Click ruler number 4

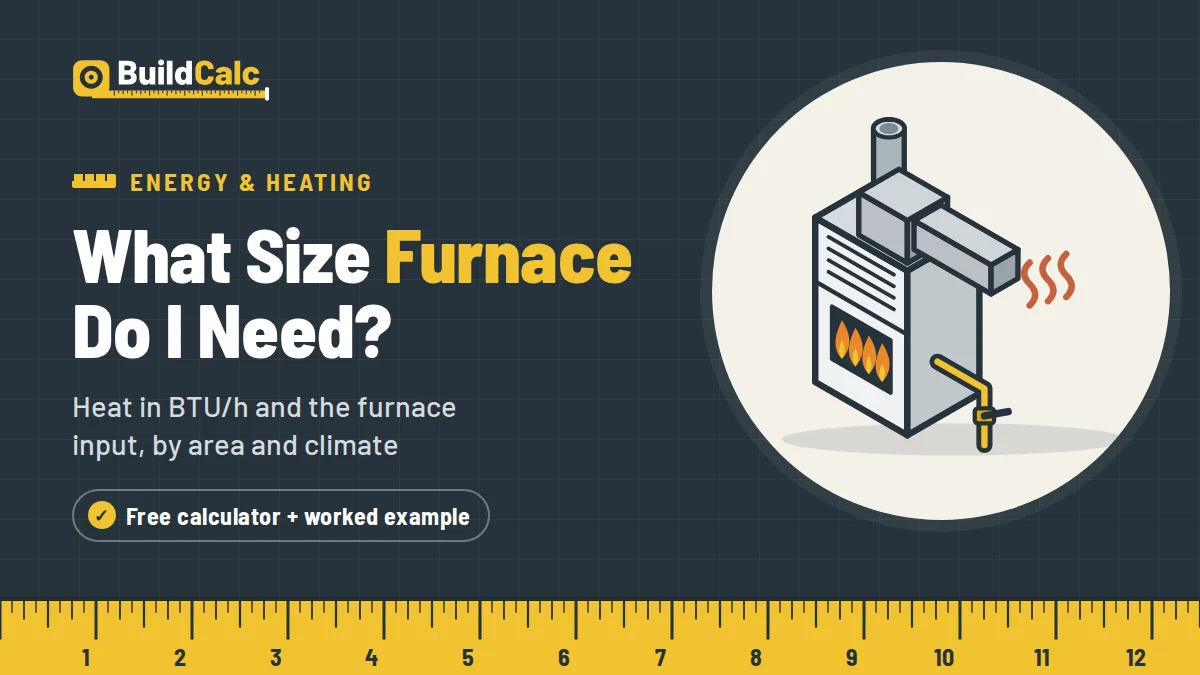[x=372, y=658]
